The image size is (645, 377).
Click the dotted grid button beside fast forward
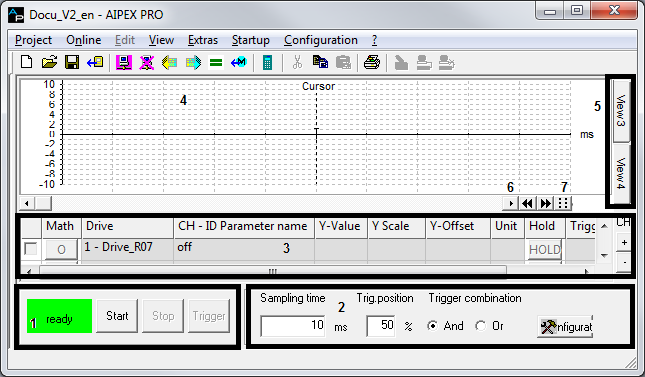pyautogui.click(x=563, y=203)
